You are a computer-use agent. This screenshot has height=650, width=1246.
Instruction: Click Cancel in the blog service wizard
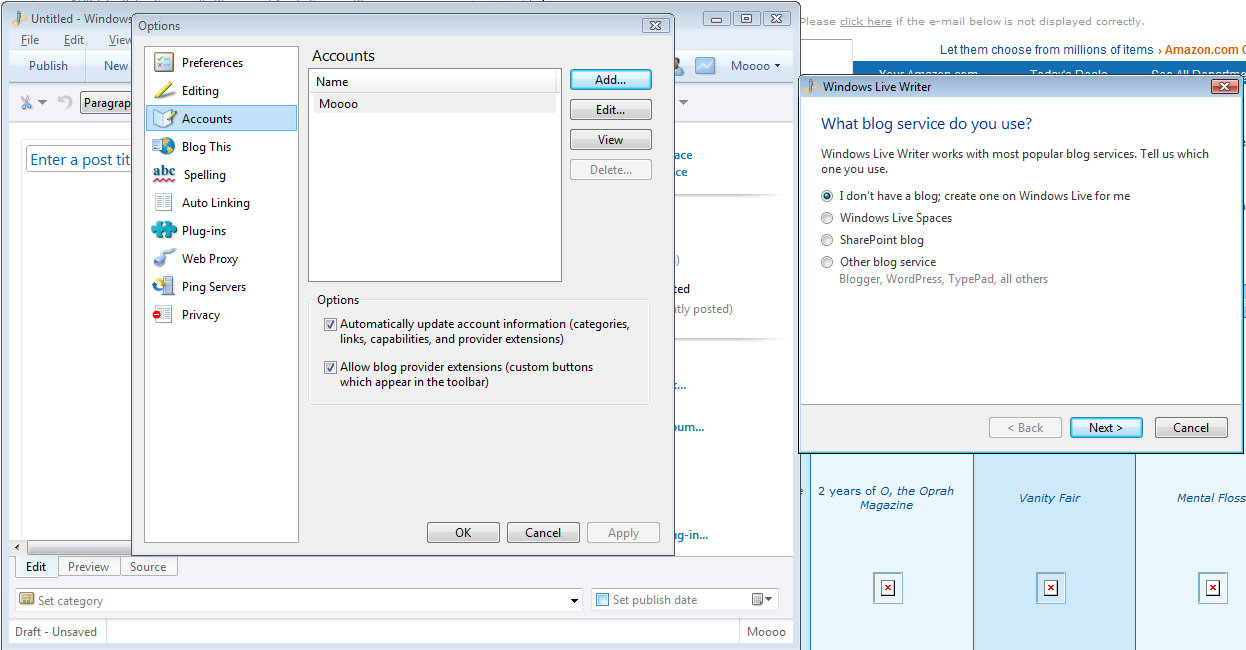[1191, 428]
